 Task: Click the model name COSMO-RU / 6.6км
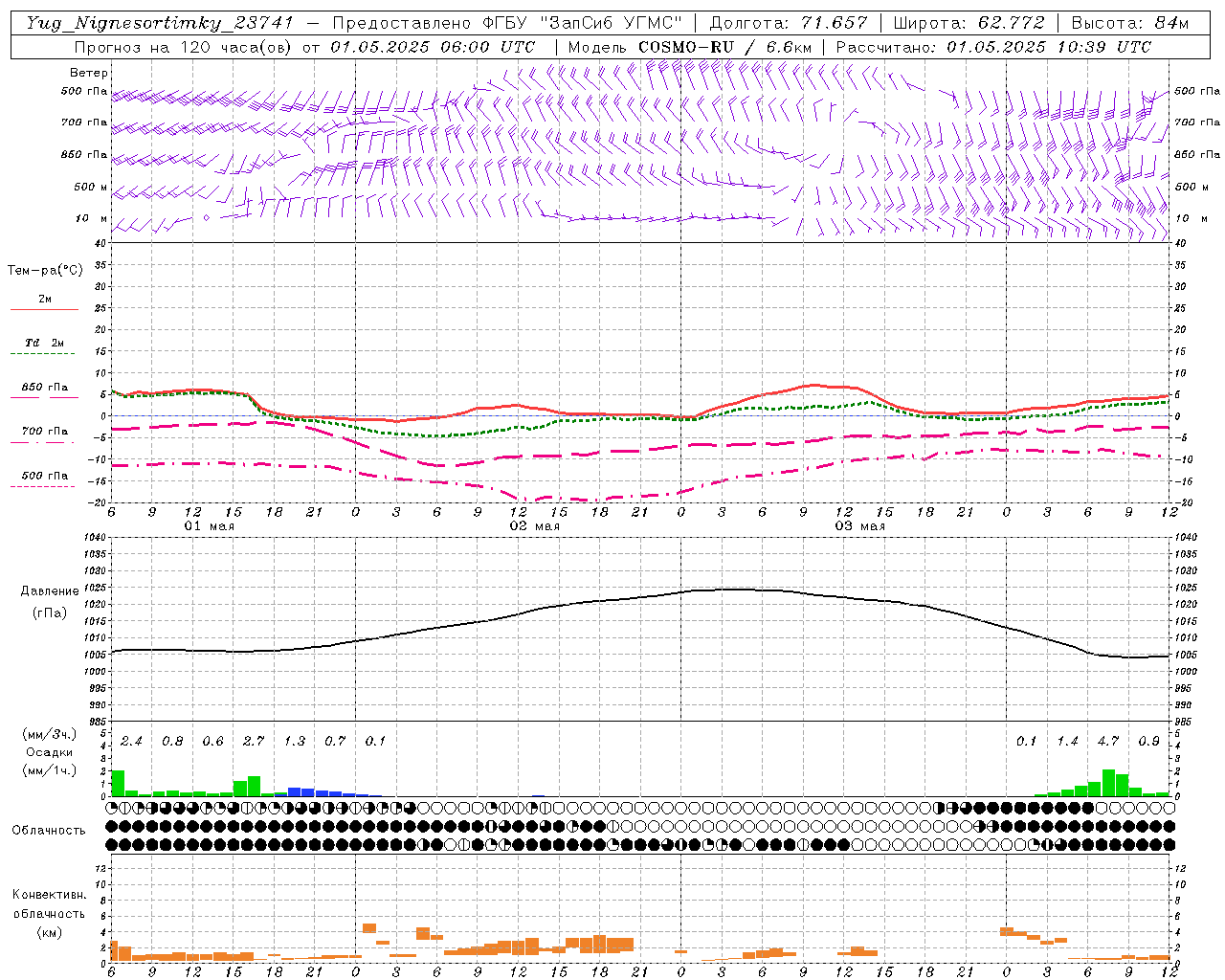724,47
